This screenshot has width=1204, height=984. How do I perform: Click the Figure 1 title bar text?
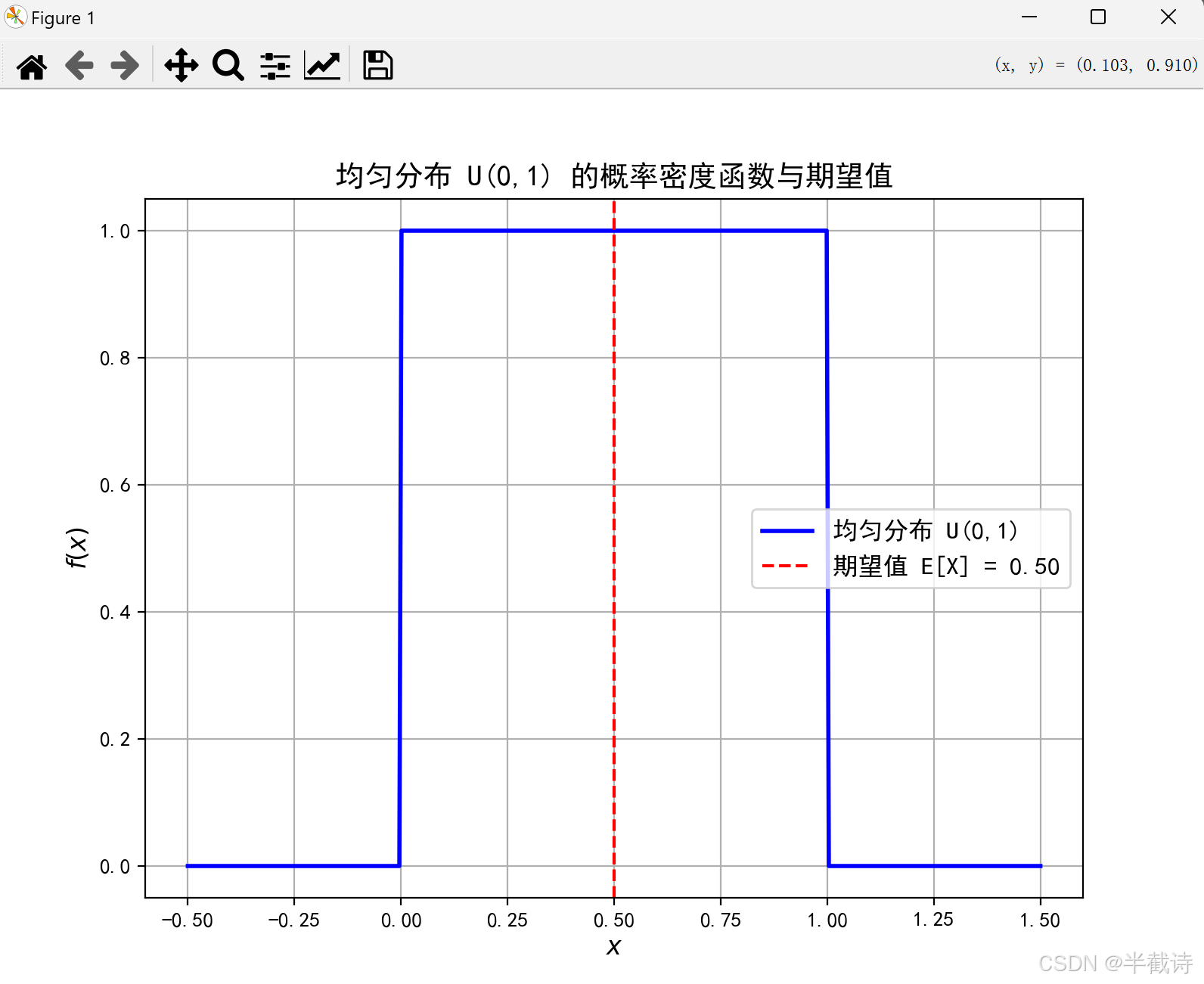click(64, 18)
